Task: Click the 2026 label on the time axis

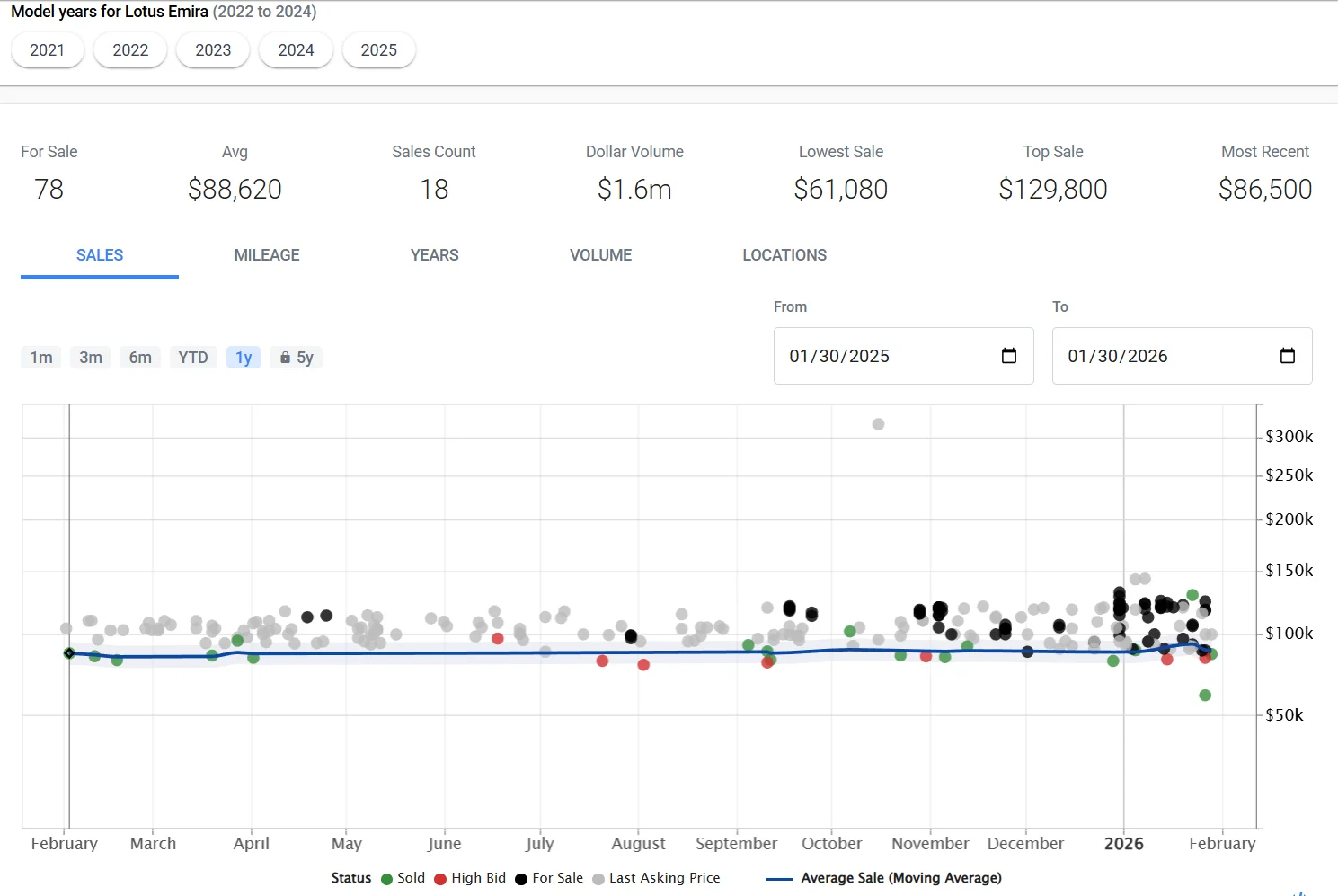Action: [1124, 844]
